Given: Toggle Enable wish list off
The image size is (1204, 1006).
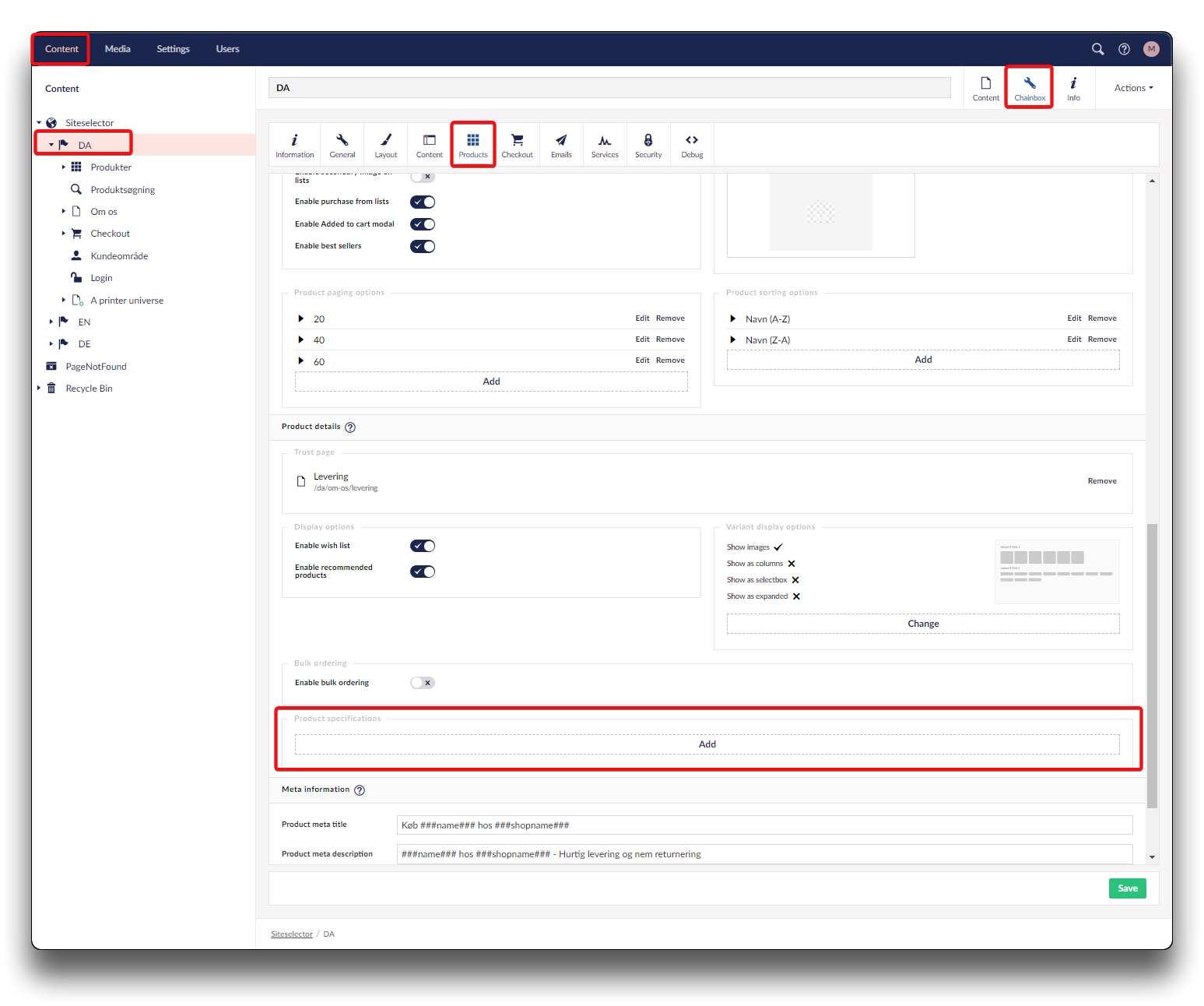Looking at the screenshot, I should (423, 546).
